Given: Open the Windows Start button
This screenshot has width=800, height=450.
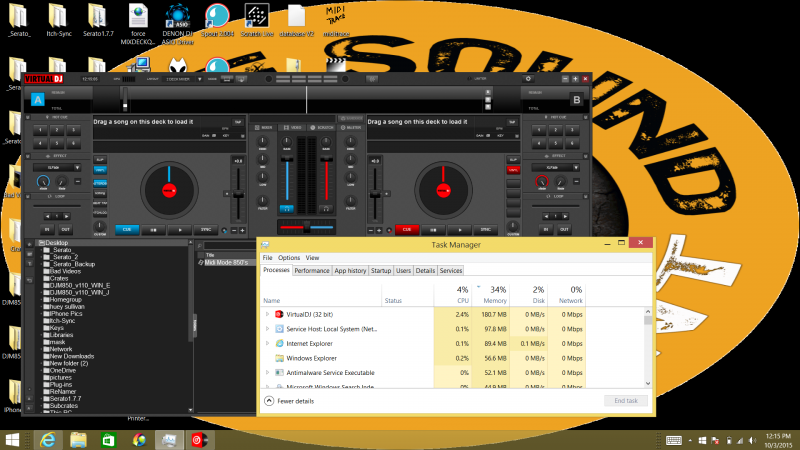Looking at the screenshot, I should [12, 440].
